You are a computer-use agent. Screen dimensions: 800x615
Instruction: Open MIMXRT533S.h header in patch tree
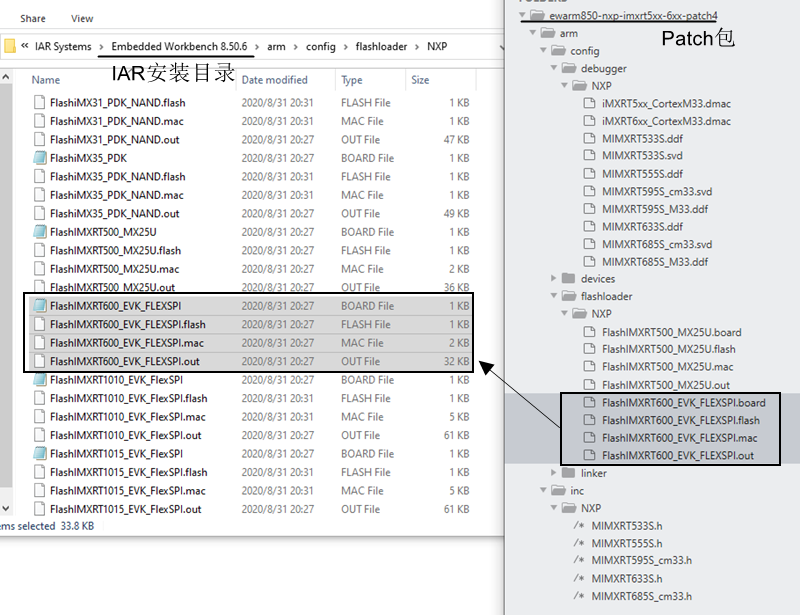[627, 526]
